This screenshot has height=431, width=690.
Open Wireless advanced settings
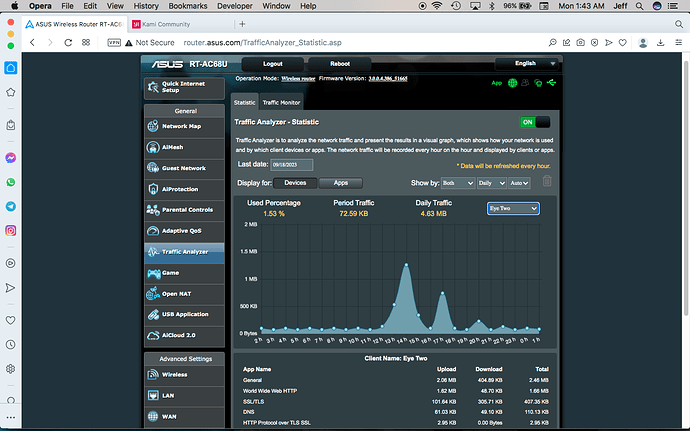pyautogui.click(x=184, y=375)
